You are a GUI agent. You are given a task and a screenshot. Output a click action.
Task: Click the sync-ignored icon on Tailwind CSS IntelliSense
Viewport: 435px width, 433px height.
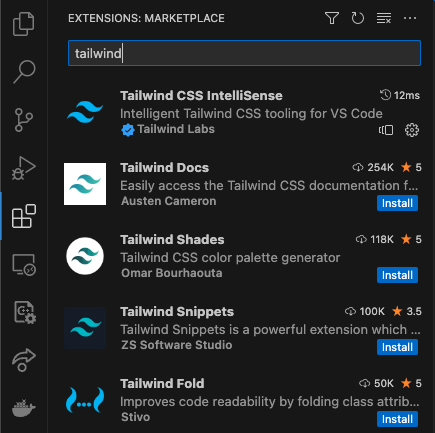[386, 130]
